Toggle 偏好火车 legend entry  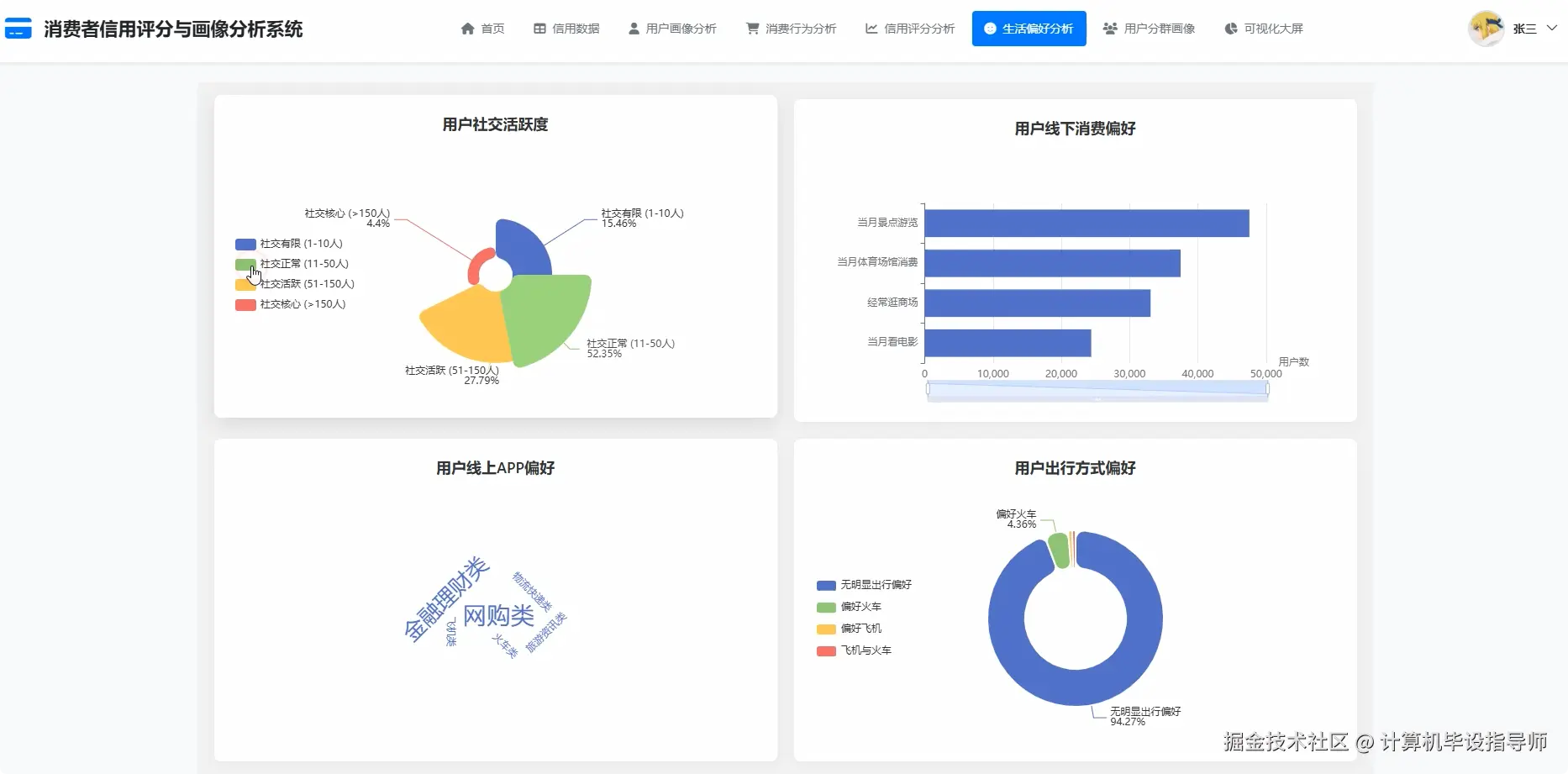pos(849,607)
